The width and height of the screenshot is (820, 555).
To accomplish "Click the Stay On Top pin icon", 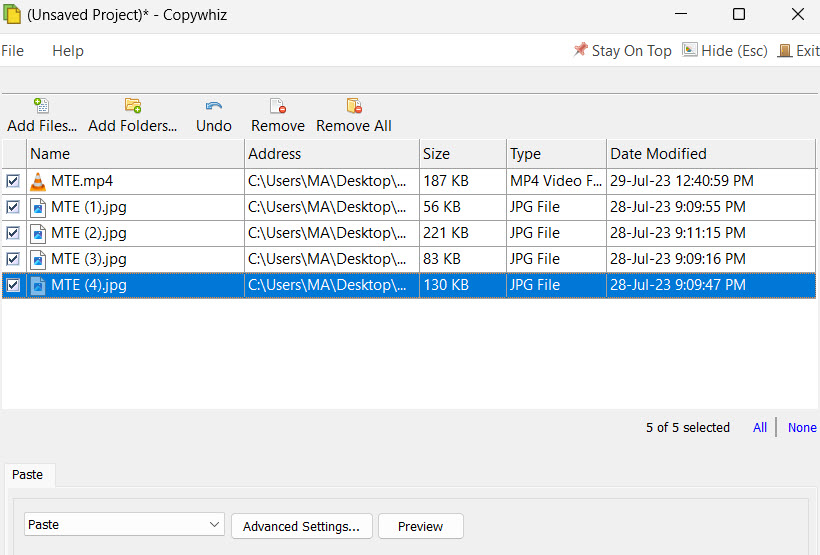I will tap(580, 50).
